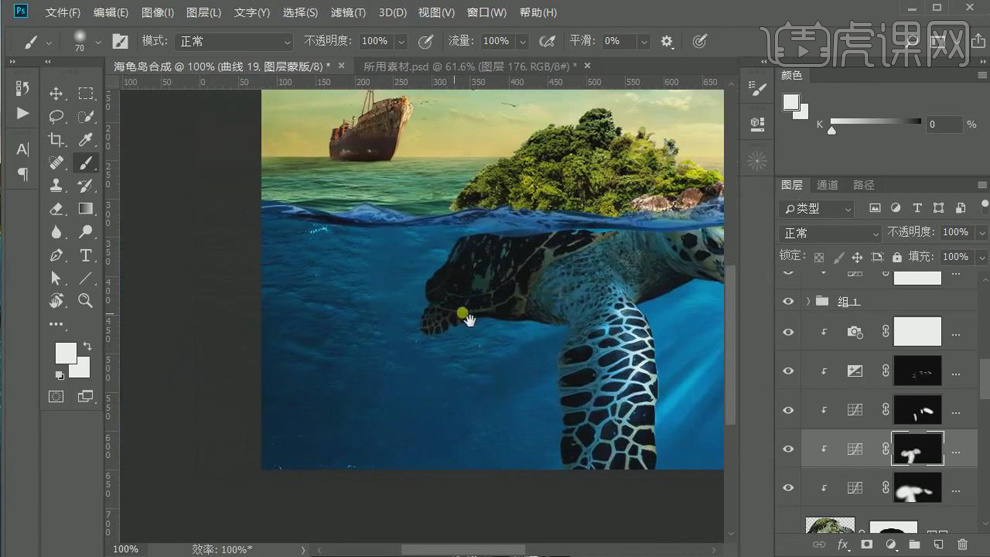The height and width of the screenshot is (557, 990).
Task: Activate the Horizontal Type tool
Action: tap(86, 256)
